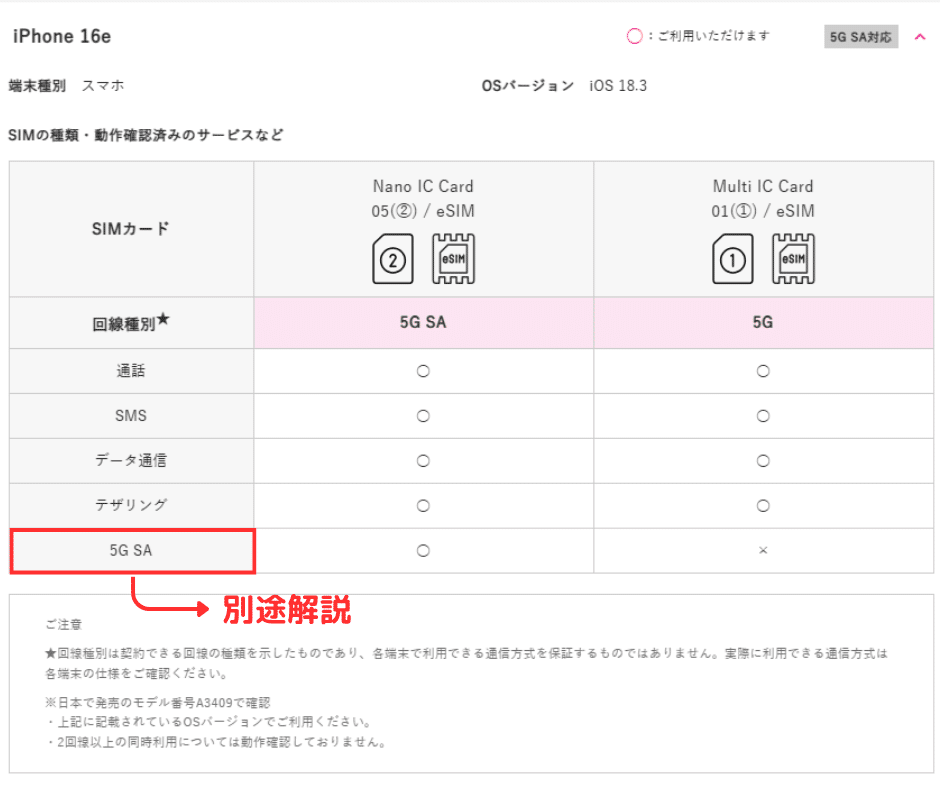940x788 pixels.
Task: Click the eSIM icon under Nano IC Card
Action: (x=453, y=259)
